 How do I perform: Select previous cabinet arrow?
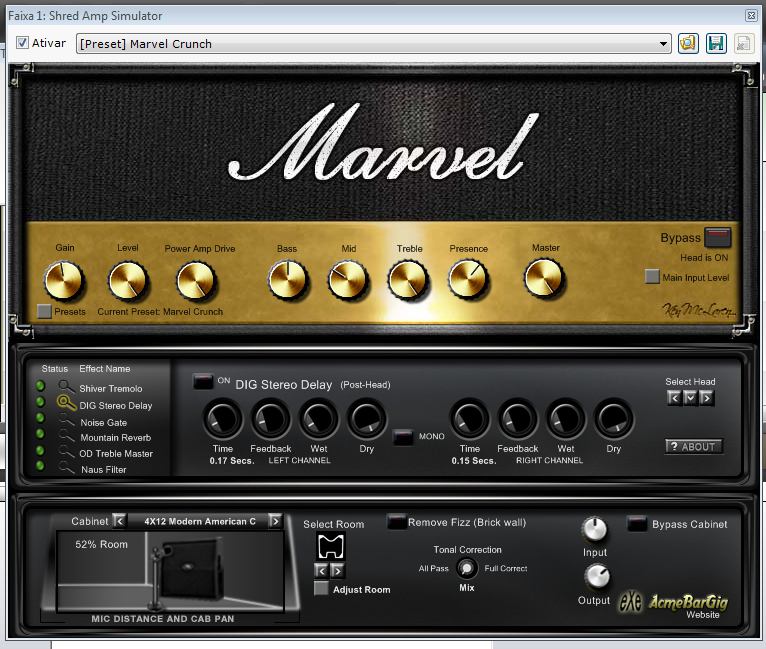click(119, 521)
